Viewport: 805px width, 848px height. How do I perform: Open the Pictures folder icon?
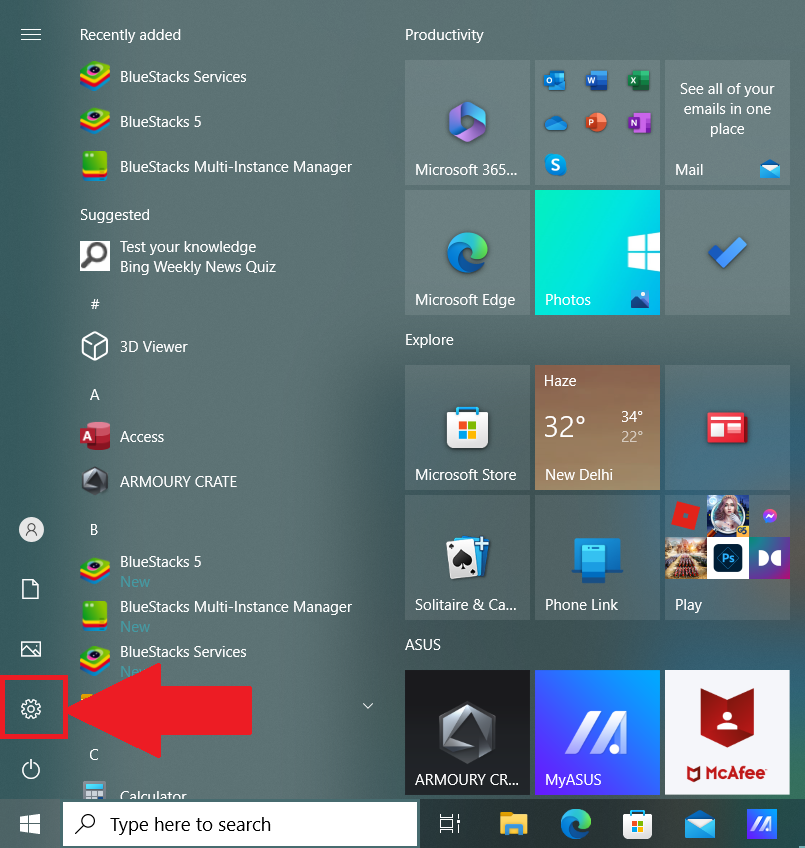point(31,649)
